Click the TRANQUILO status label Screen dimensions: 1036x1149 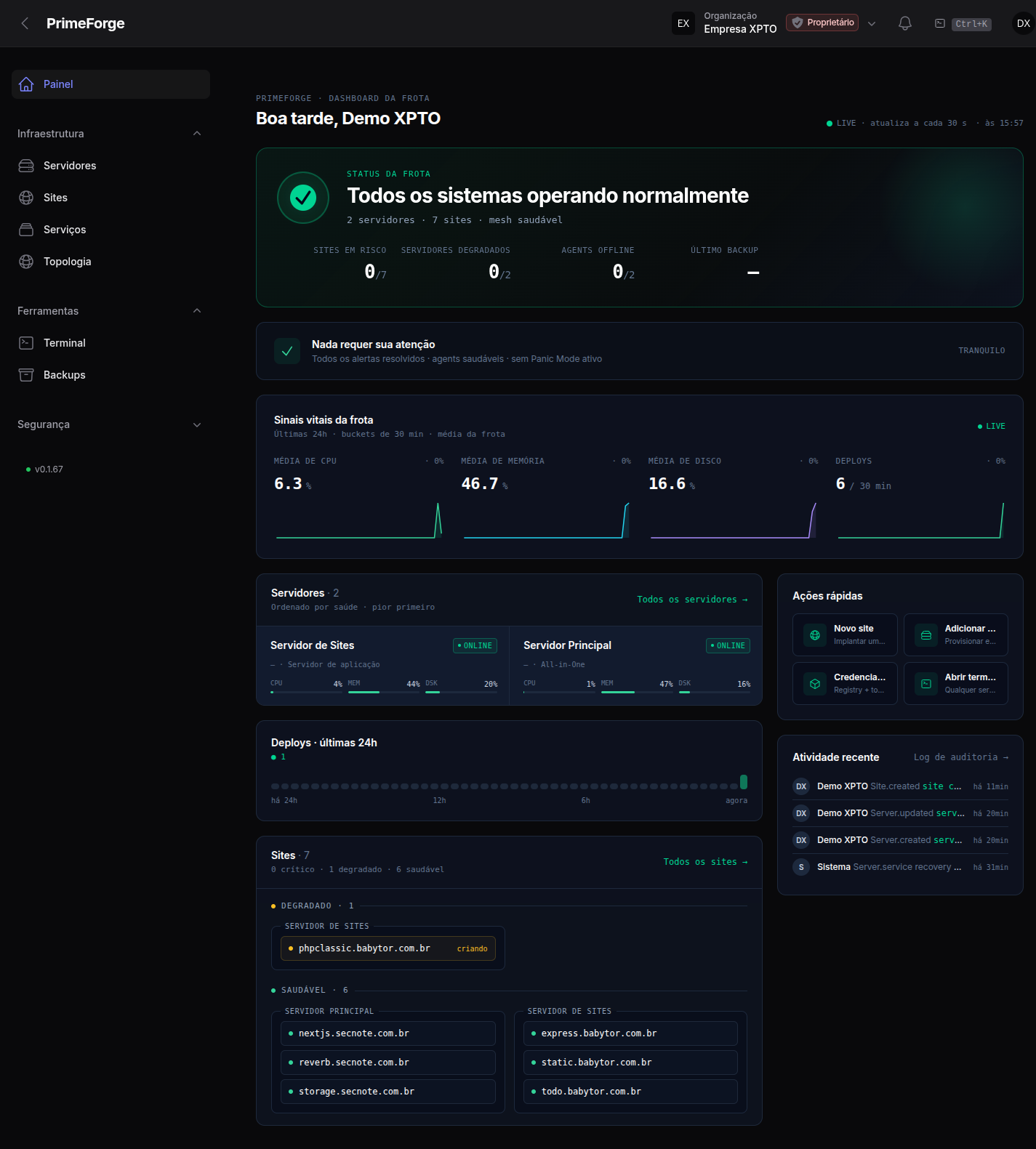click(x=981, y=351)
